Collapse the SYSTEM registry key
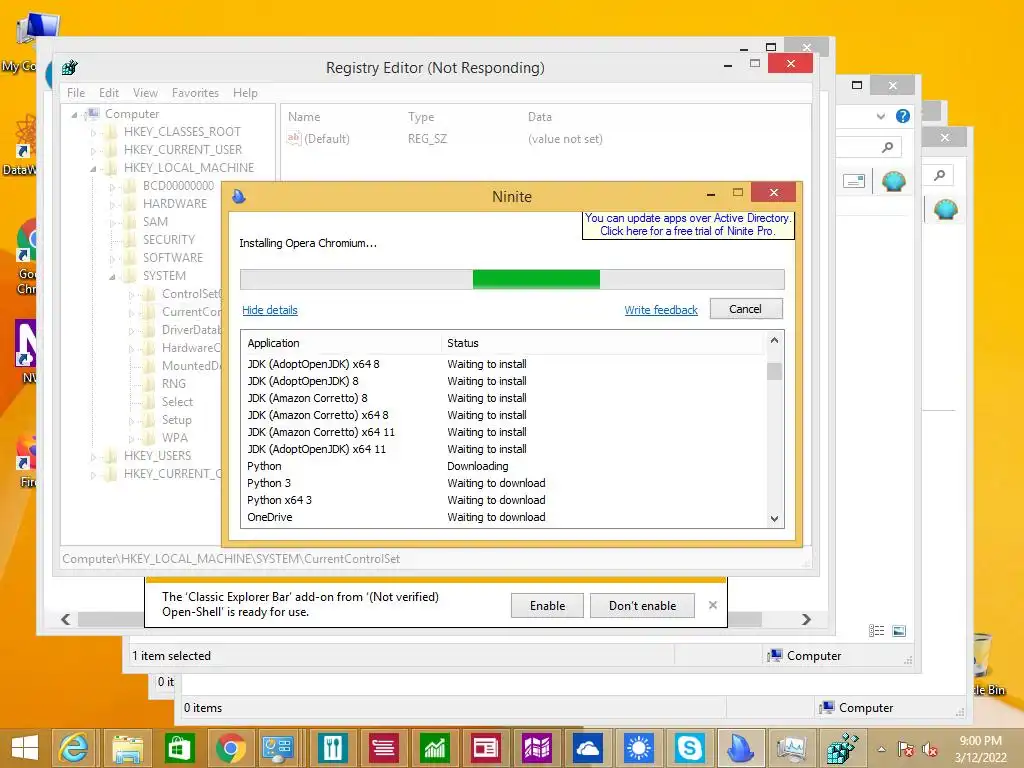 [x=112, y=277]
